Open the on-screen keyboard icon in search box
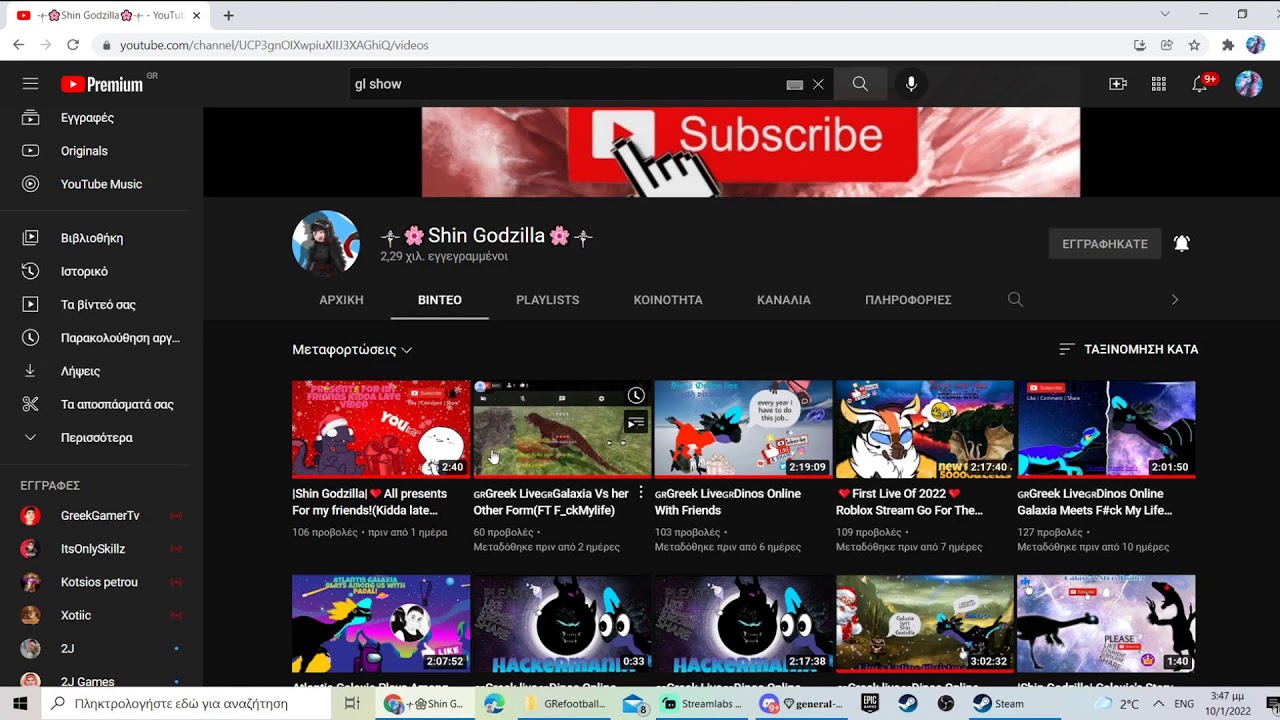1280x720 pixels. click(x=795, y=85)
